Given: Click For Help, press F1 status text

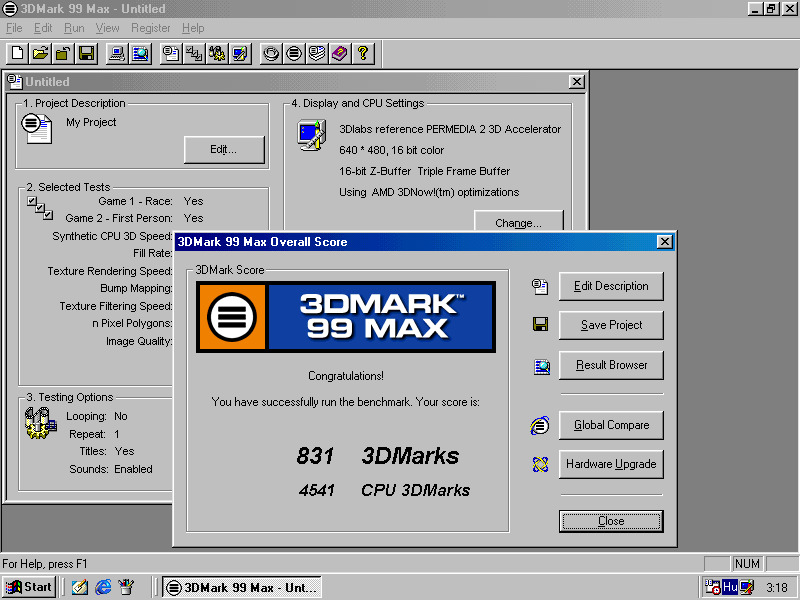Looking at the screenshot, I should click(45, 564).
